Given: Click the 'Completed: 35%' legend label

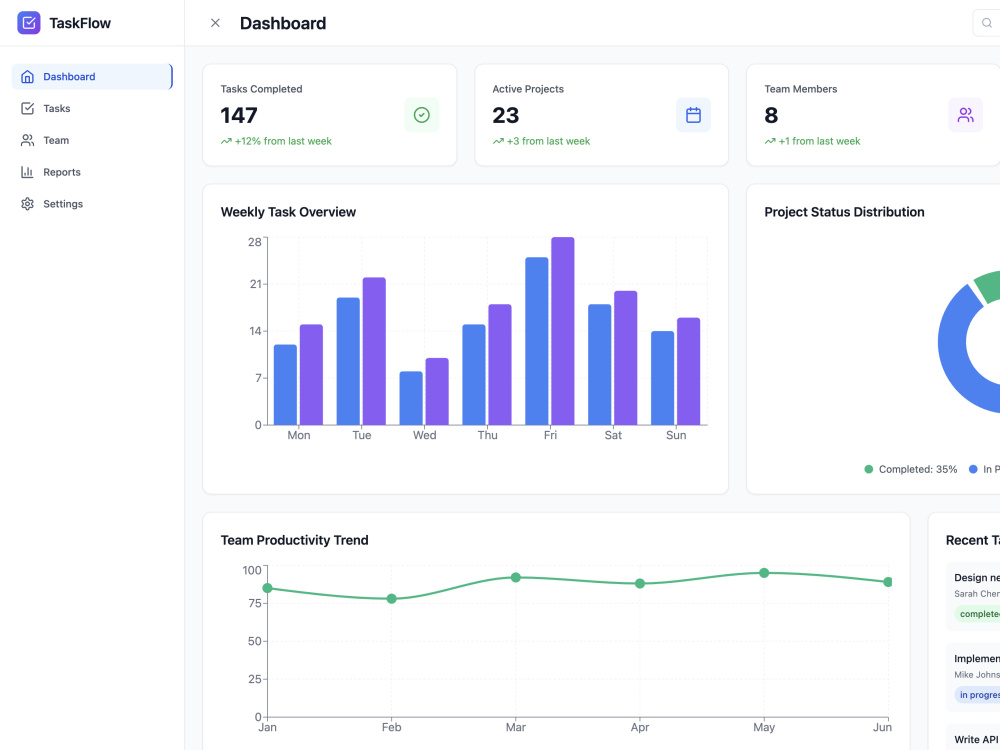Looking at the screenshot, I should [918, 469].
